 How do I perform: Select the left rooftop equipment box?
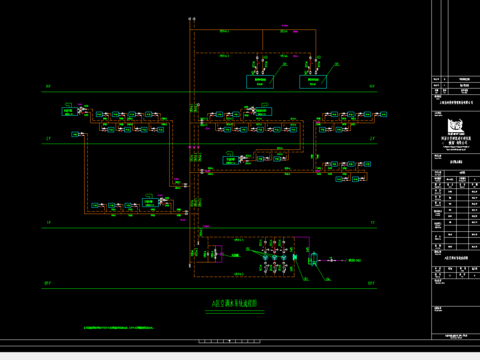260,82
